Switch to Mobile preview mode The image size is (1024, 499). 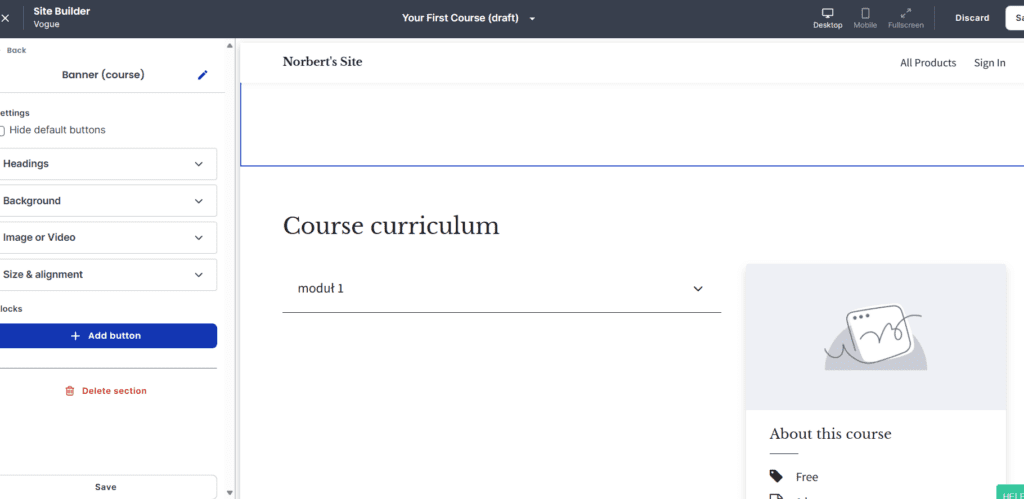(x=865, y=18)
